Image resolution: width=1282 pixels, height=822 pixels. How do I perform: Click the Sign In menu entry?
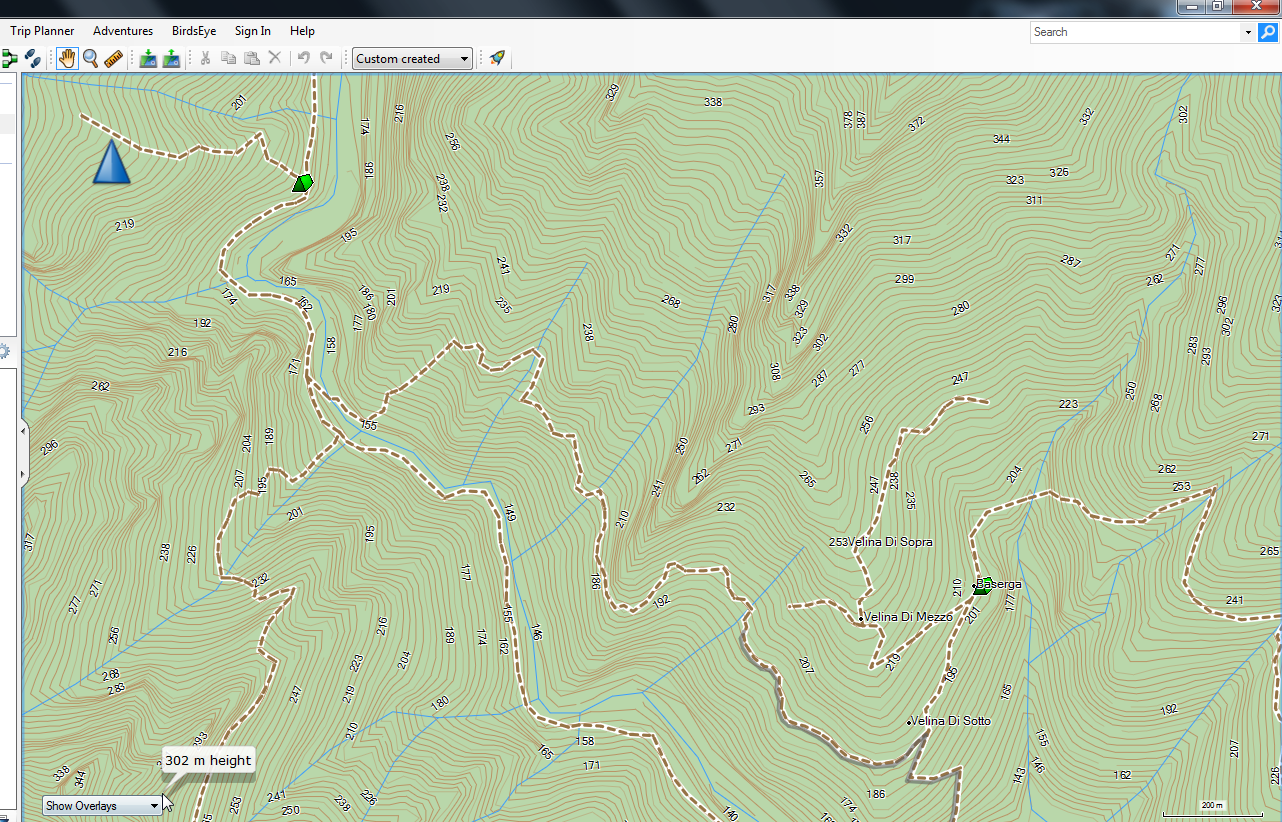pyautogui.click(x=252, y=31)
